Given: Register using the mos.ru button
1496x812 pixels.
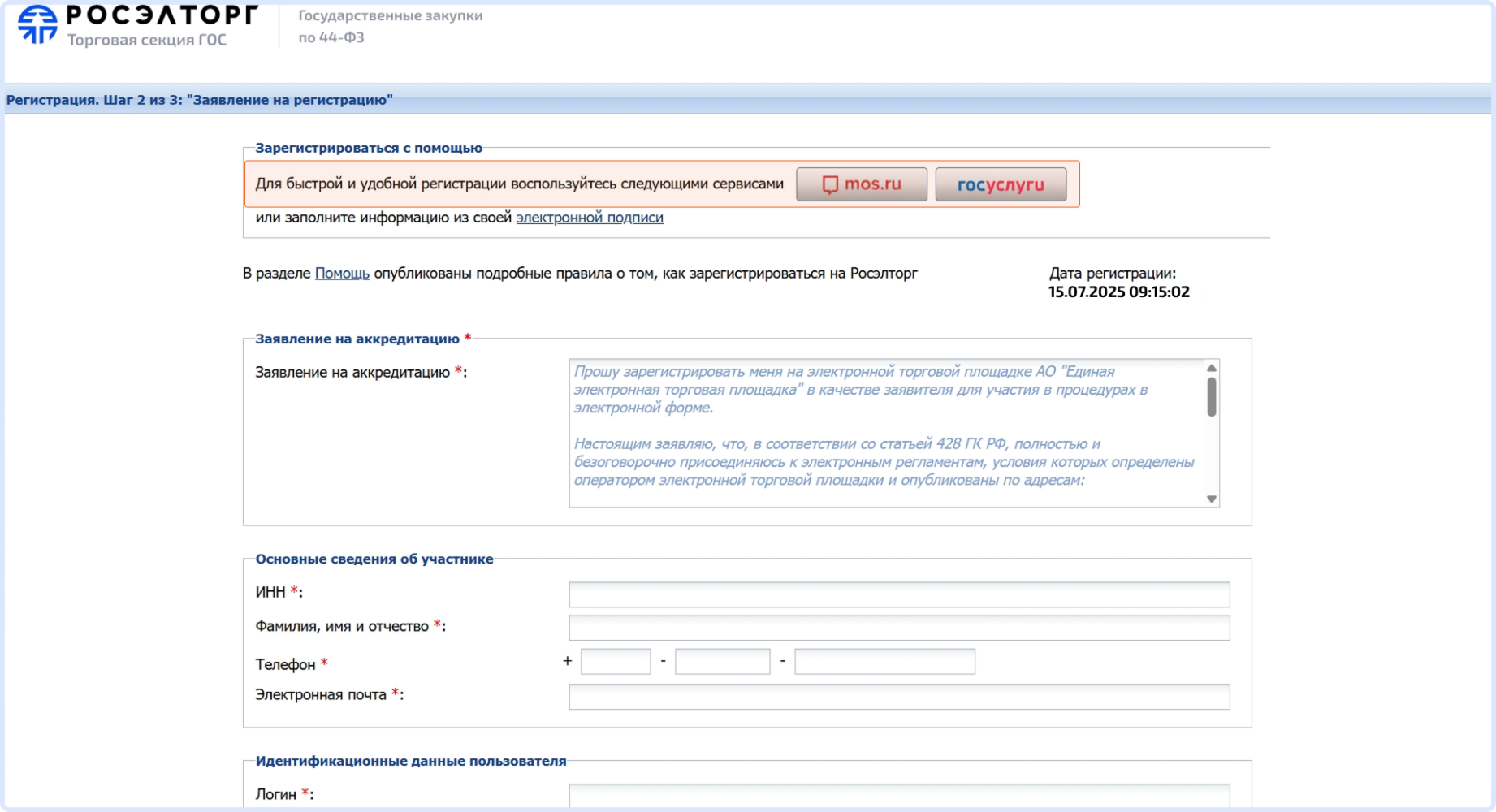Looking at the screenshot, I should [862, 184].
